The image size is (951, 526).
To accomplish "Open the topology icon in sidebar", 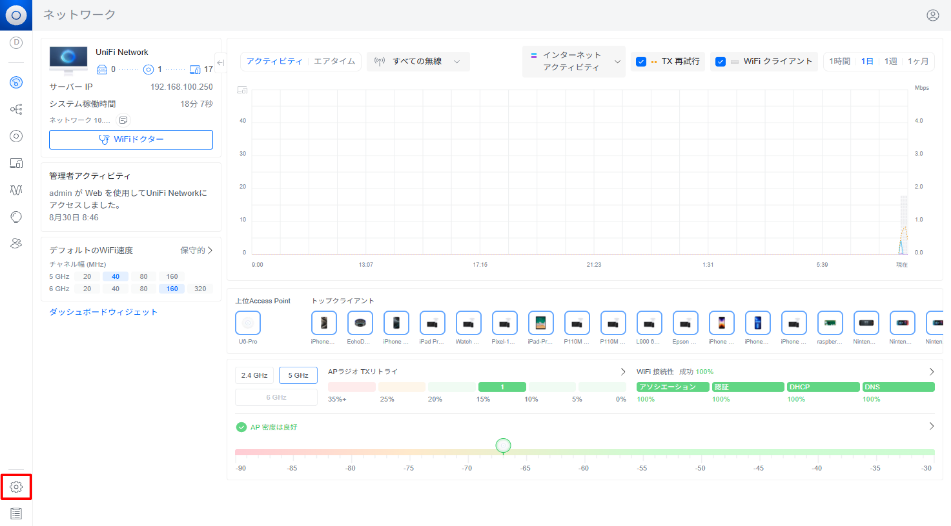I will click(x=16, y=109).
